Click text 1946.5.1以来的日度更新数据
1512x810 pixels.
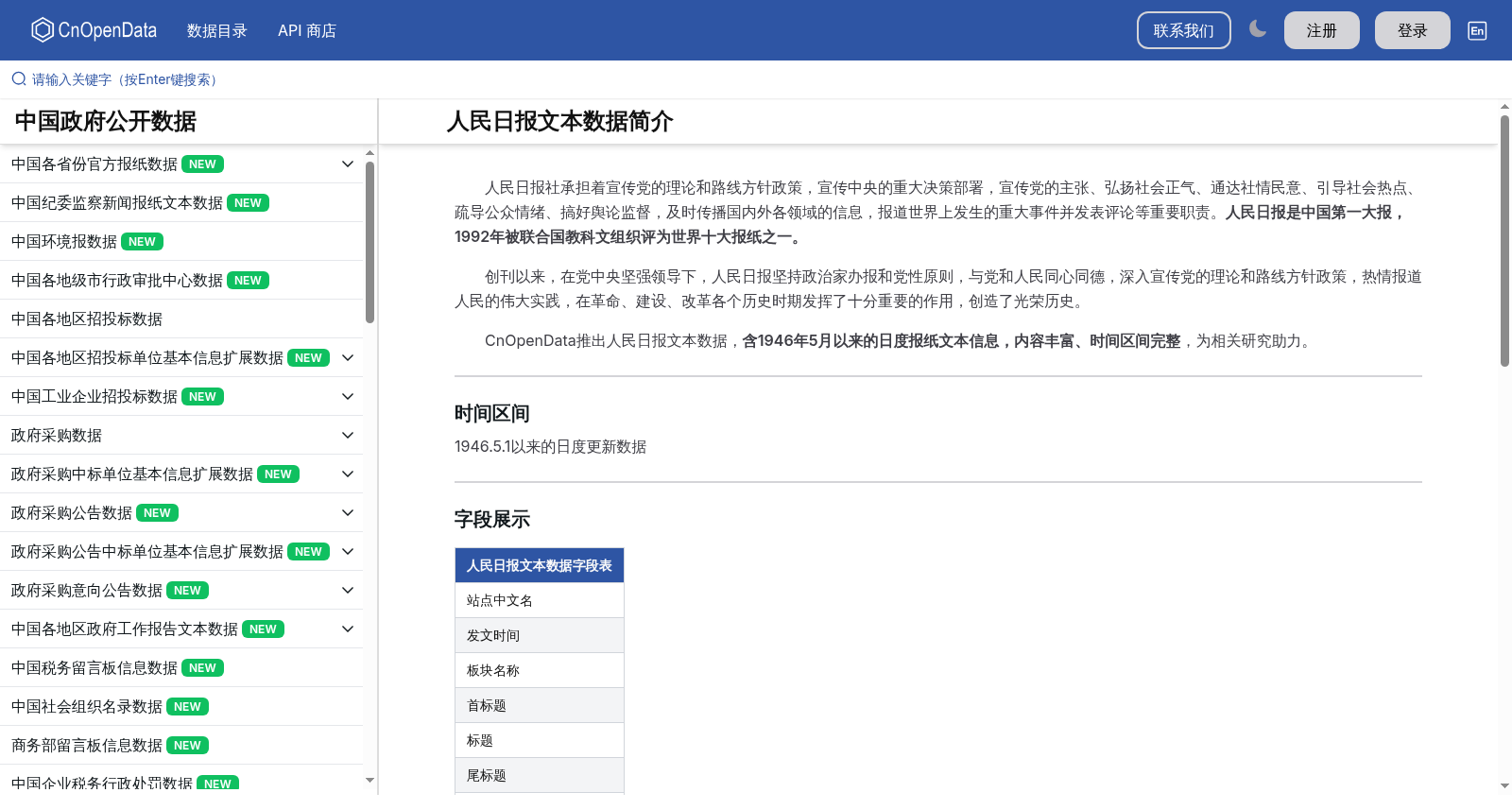point(550,446)
